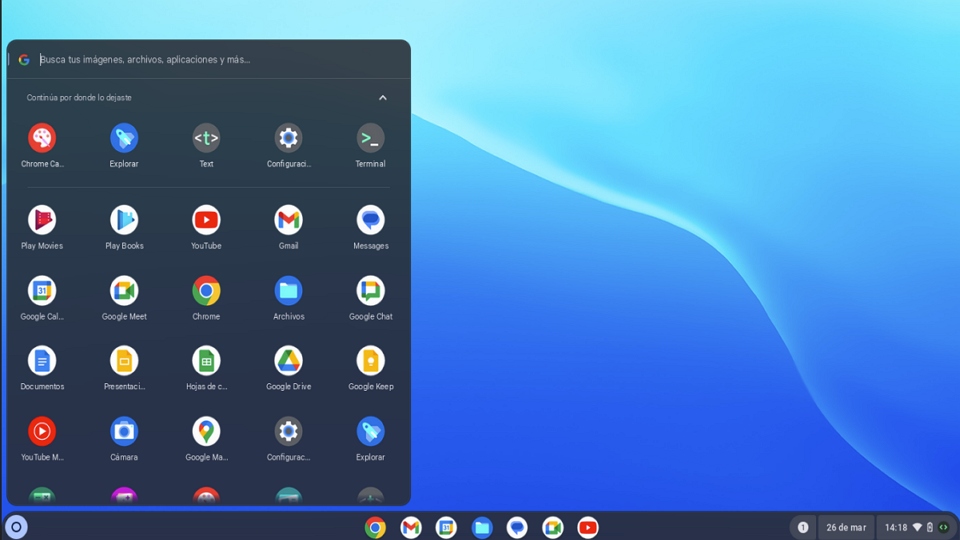Viewport: 960px width, 540px height.
Task: Open Configuración in the bottom app row
Action: (288, 432)
